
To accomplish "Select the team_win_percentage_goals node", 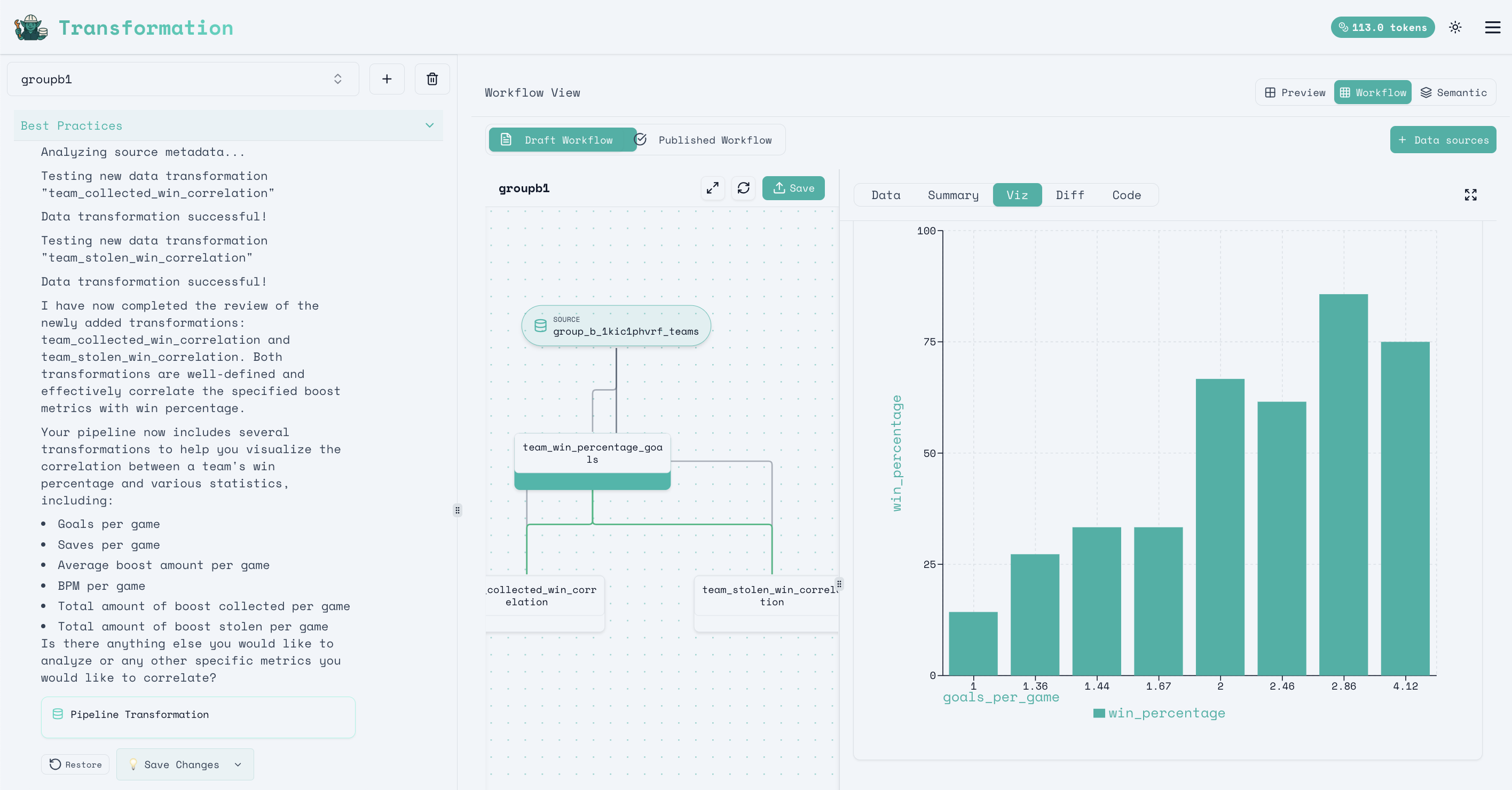I will pos(592,453).
